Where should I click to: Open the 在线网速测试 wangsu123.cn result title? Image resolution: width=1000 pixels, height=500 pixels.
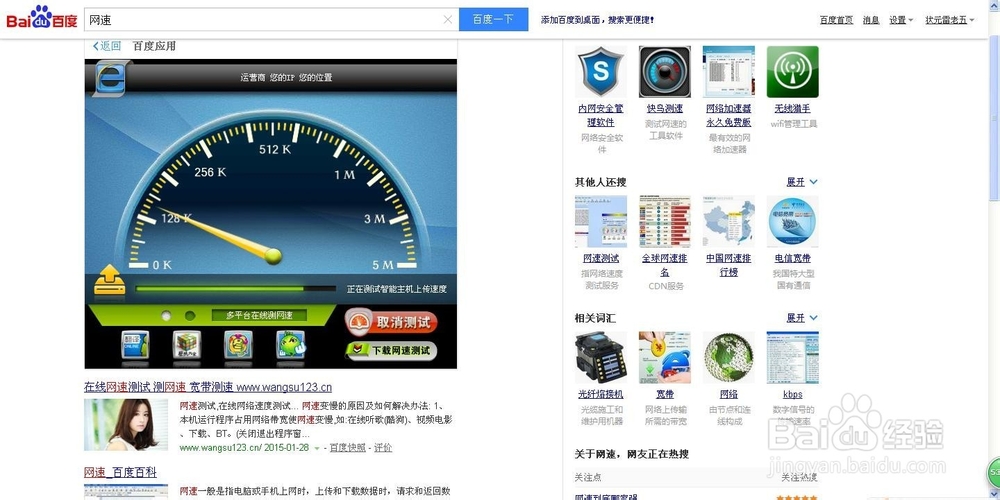tap(208, 387)
